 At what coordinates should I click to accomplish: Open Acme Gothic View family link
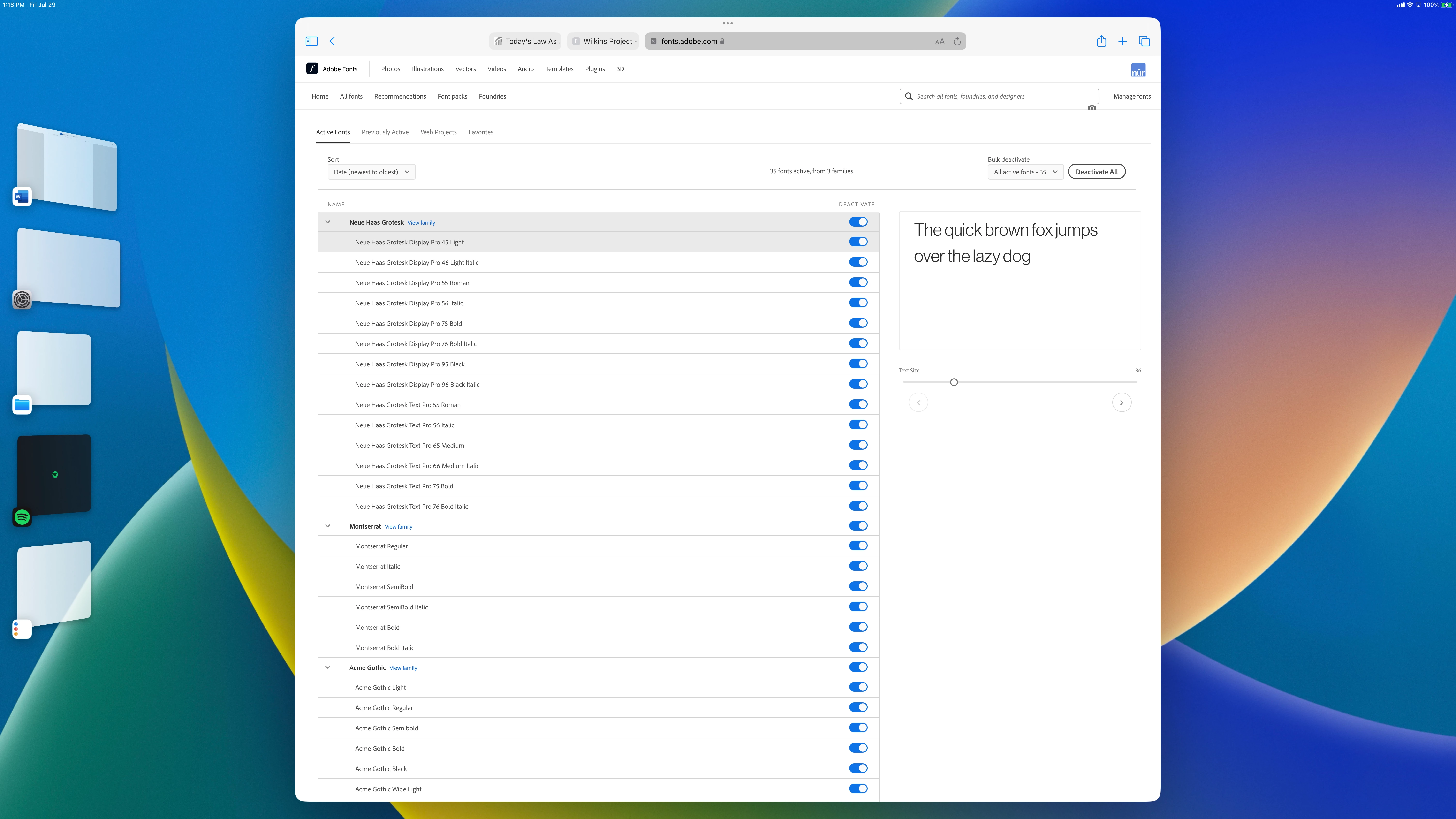point(403,668)
